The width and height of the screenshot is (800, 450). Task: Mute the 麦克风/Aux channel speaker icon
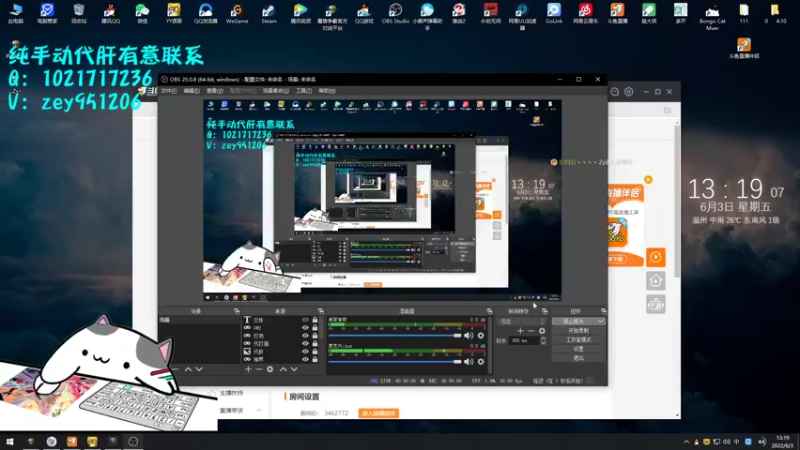pyautogui.click(x=468, y=362)
